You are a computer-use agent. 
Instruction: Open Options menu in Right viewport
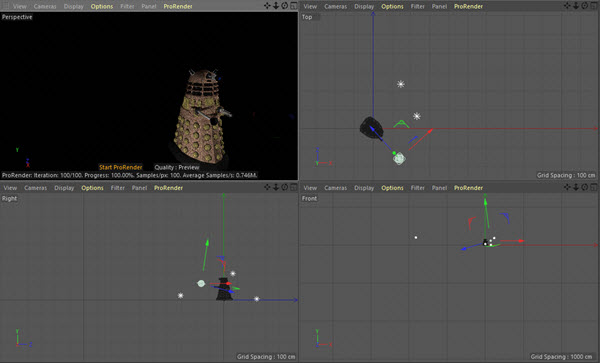(92, 188)
